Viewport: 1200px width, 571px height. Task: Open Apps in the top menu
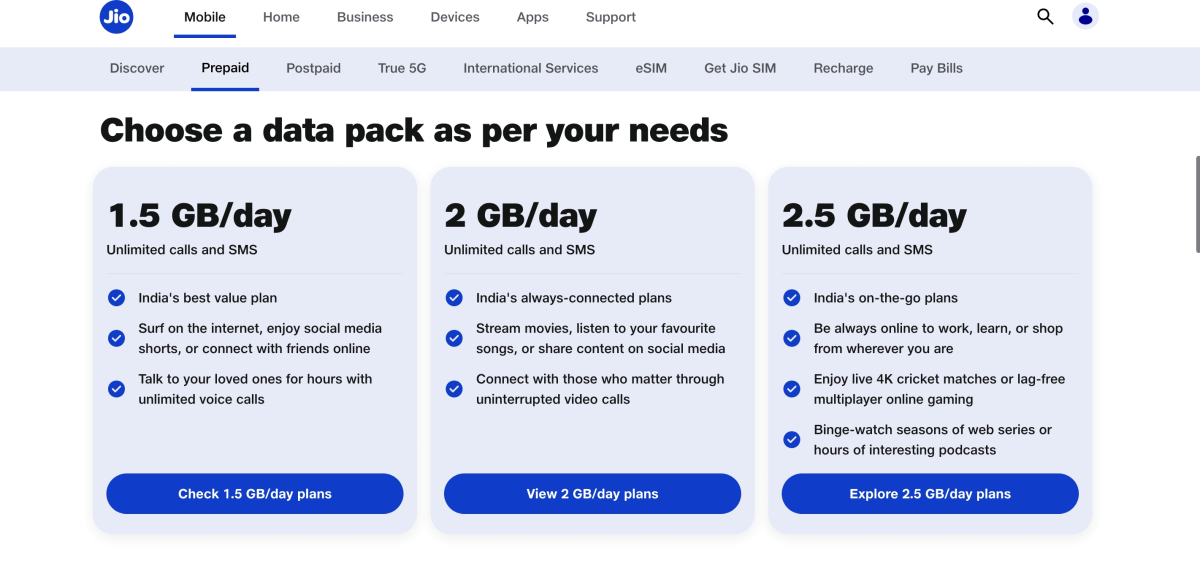533,17
